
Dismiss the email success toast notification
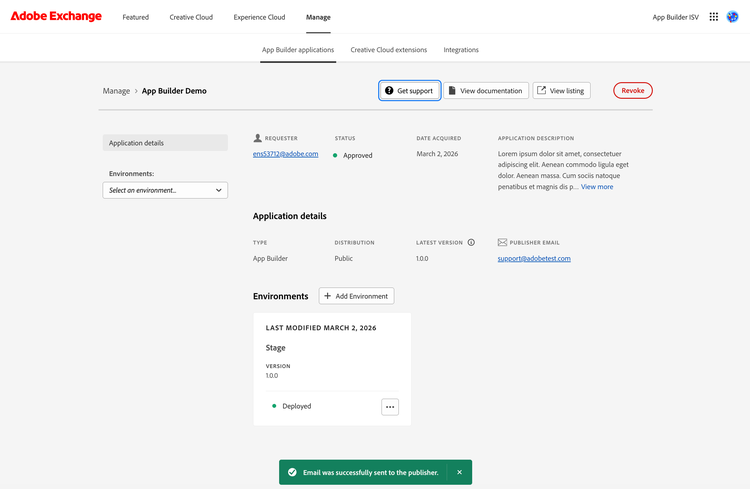(x=459, y=472)
